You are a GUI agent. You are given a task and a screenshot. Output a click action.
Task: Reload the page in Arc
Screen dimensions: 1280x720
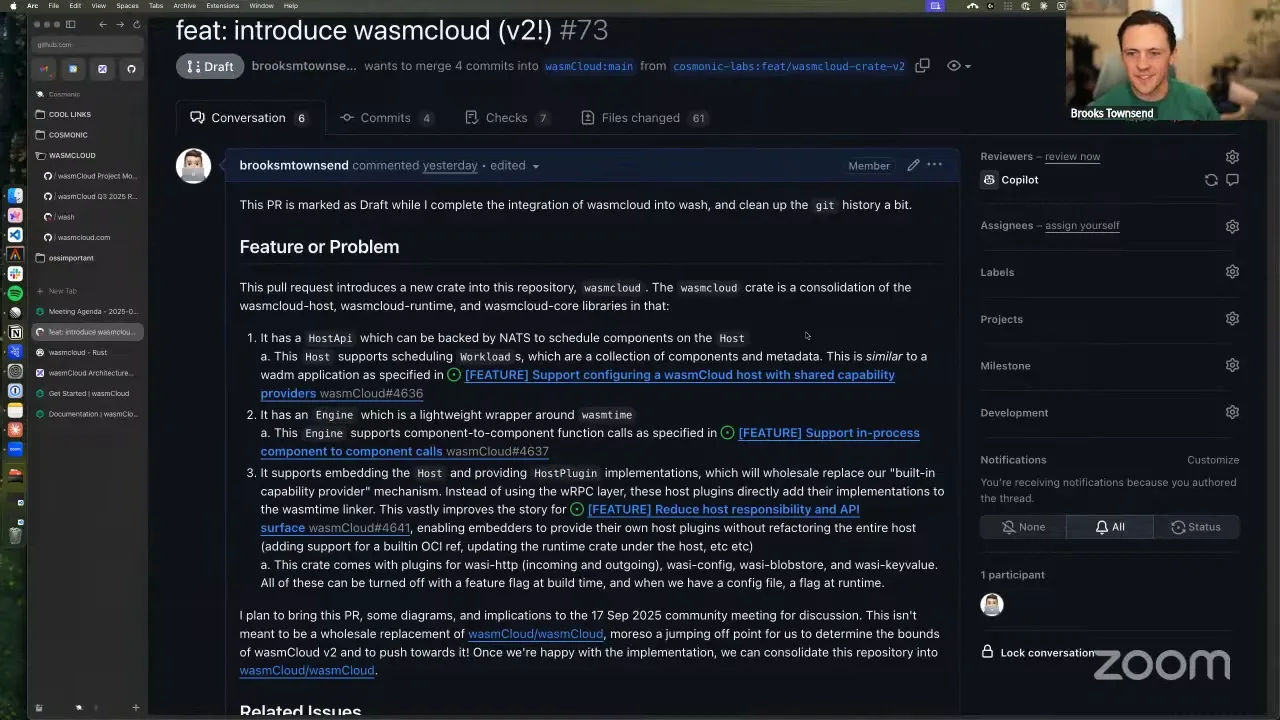pyautogui.click(x=137, y=24)
